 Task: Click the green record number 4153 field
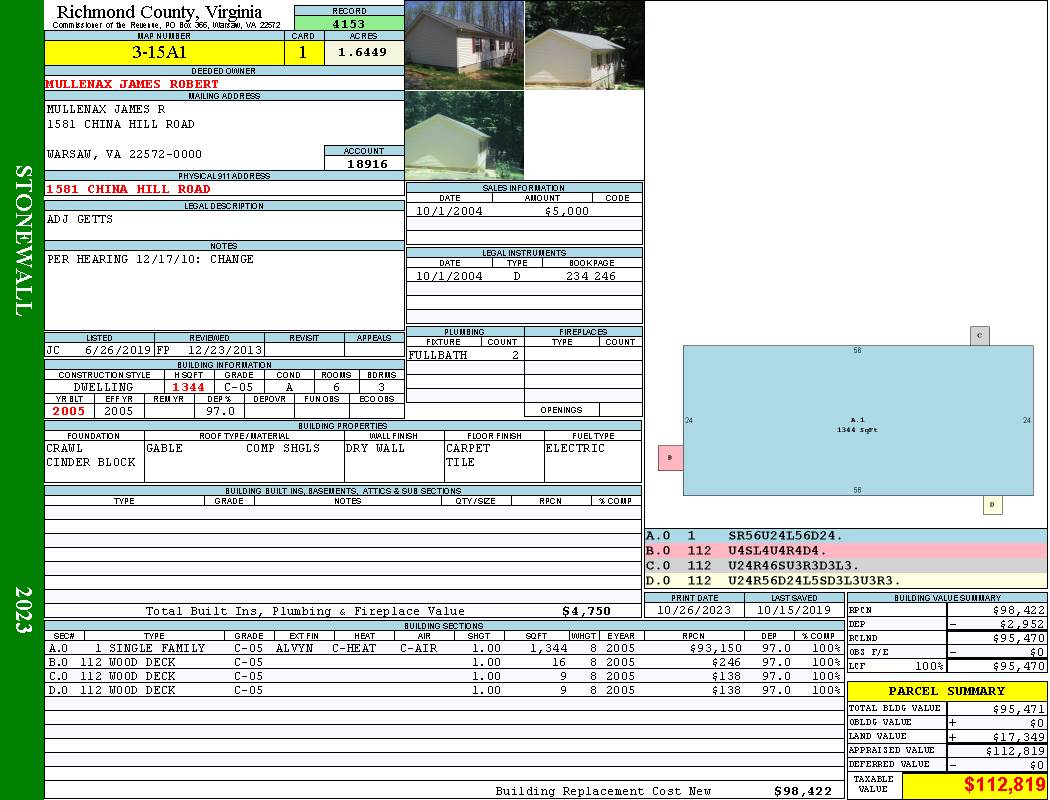[x=348, y=24]
